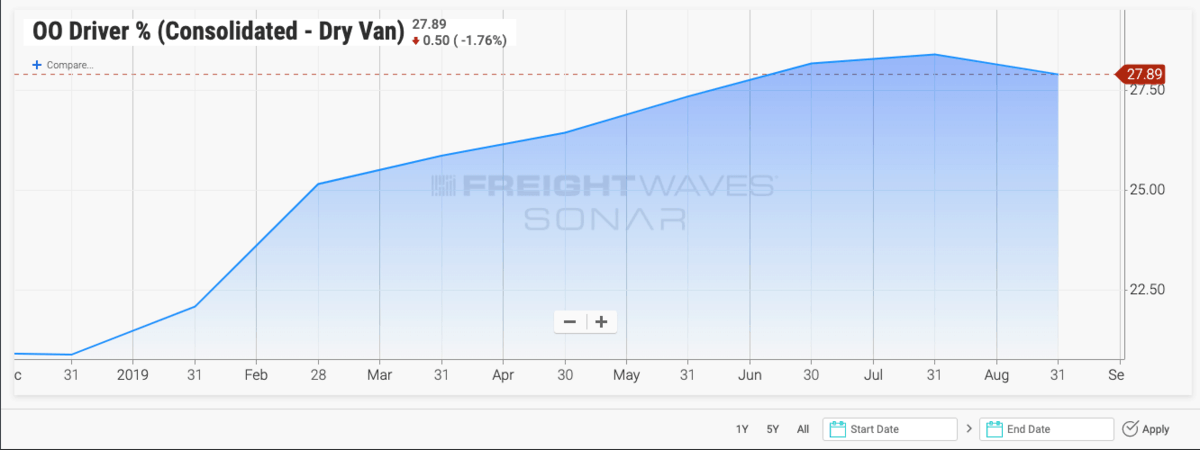Click the 2019 x-axis label

133,375
